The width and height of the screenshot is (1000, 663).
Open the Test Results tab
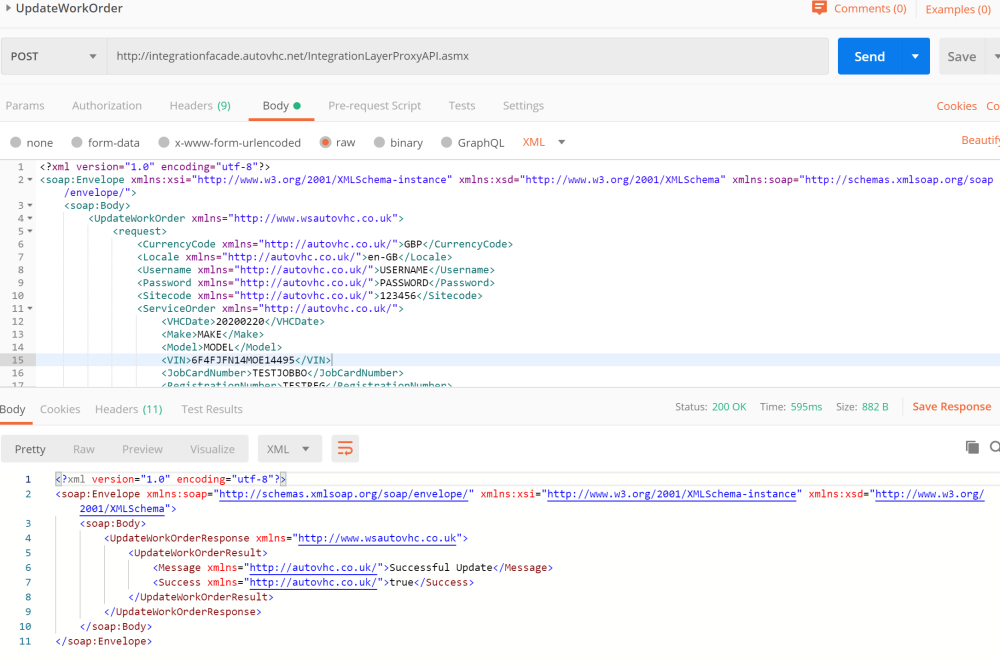212,409
